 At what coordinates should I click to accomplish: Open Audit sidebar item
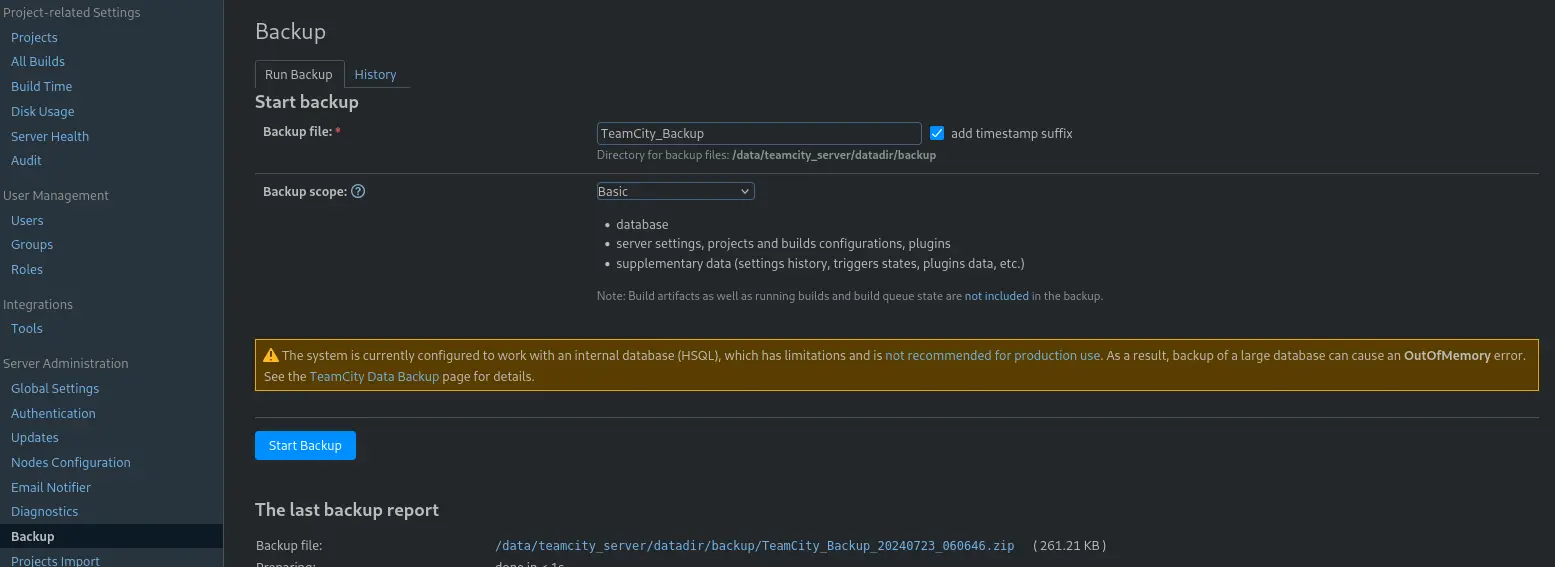pyautogui.click(x=26, y=160)
